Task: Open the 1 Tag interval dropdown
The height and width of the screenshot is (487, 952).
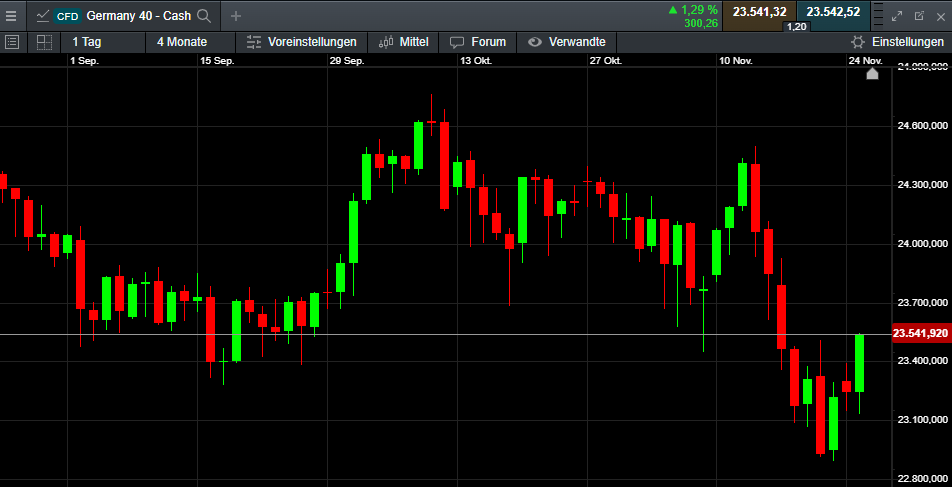Action: [x=86, y=42]
